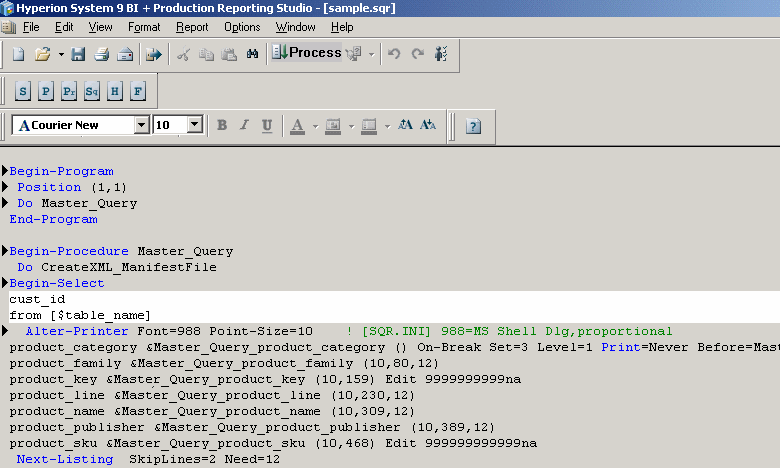
Task: Click the marker arrow beside Begin-Select
Action: (5, 283)
